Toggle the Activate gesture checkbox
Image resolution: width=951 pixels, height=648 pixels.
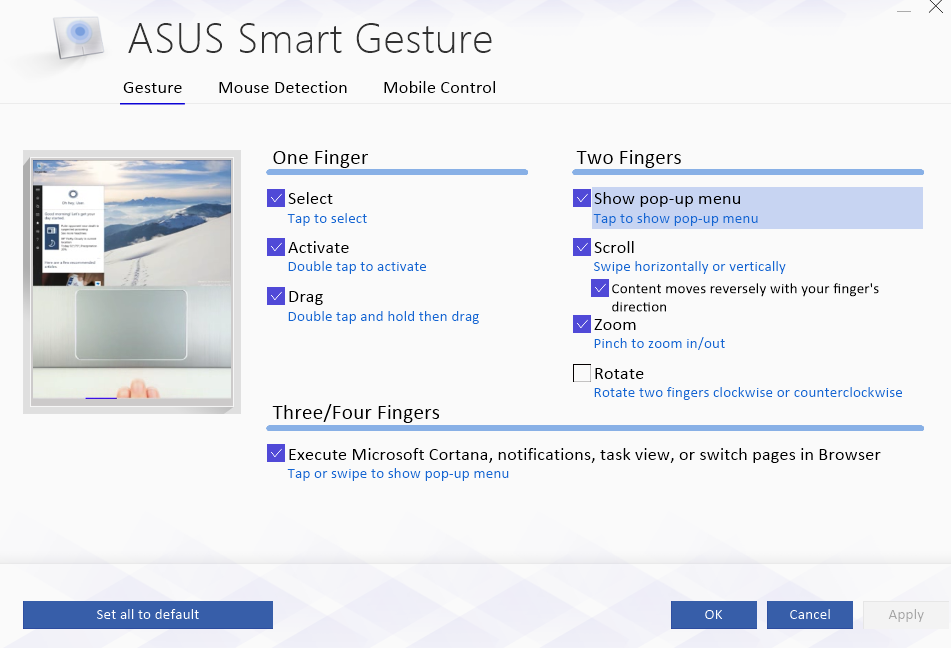coord(276,247)
